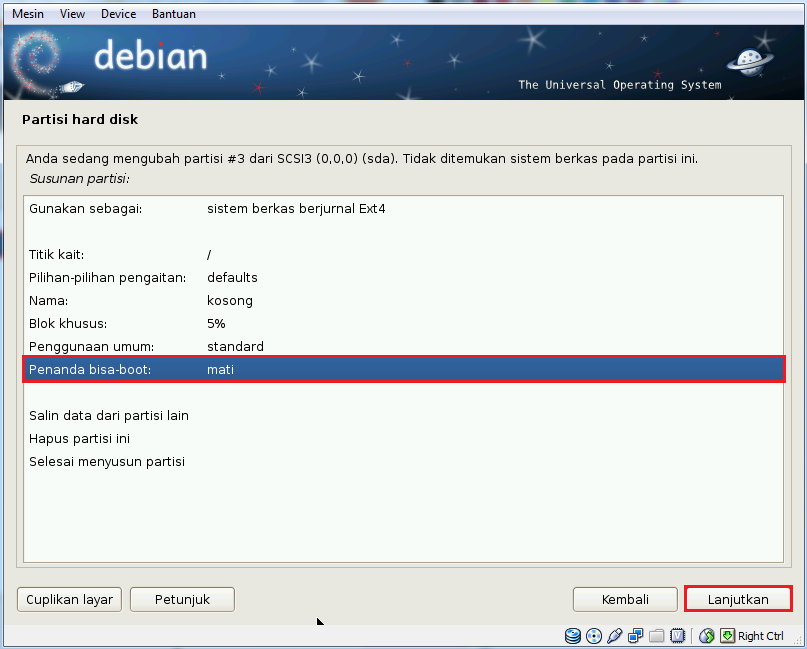Select the Pilihan-pilihan pengaitan defaults row
Viewport: 807px width, 649px height.
[404, 277]
